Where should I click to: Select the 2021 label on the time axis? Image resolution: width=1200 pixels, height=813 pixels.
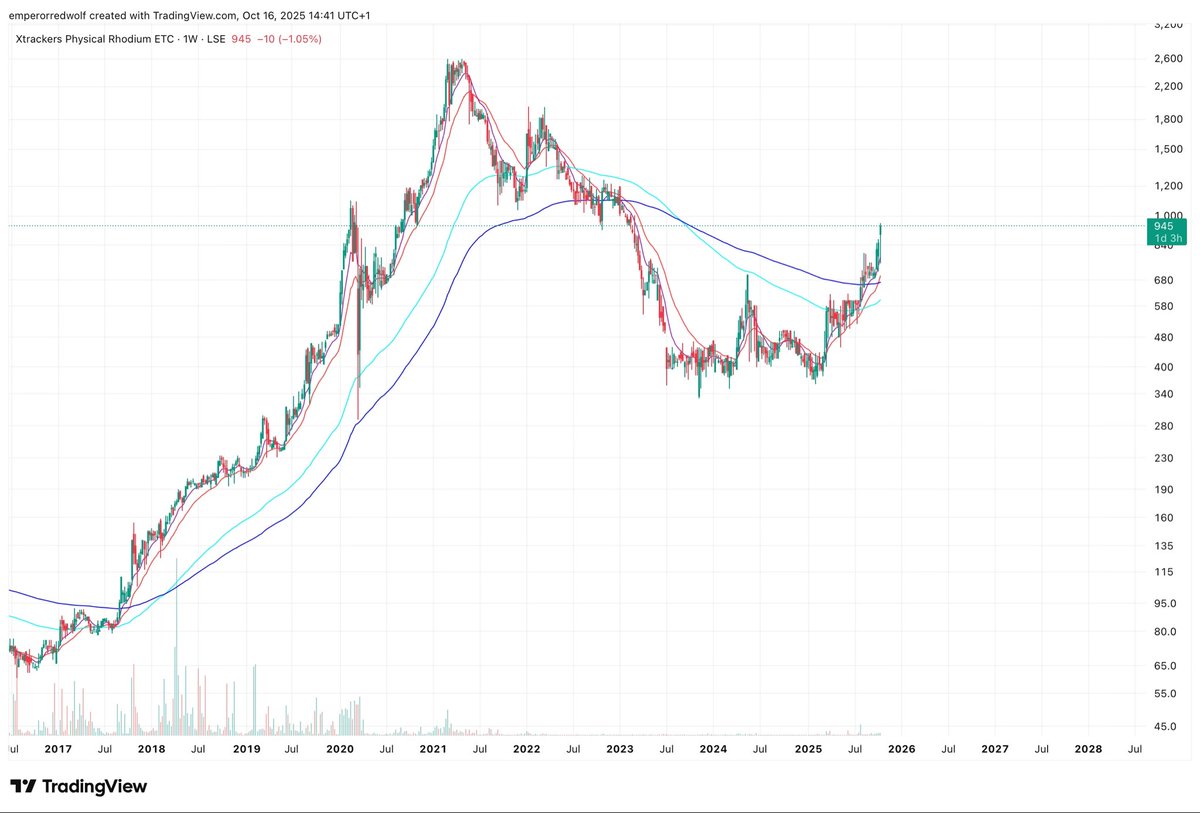(x=434, y=749)
